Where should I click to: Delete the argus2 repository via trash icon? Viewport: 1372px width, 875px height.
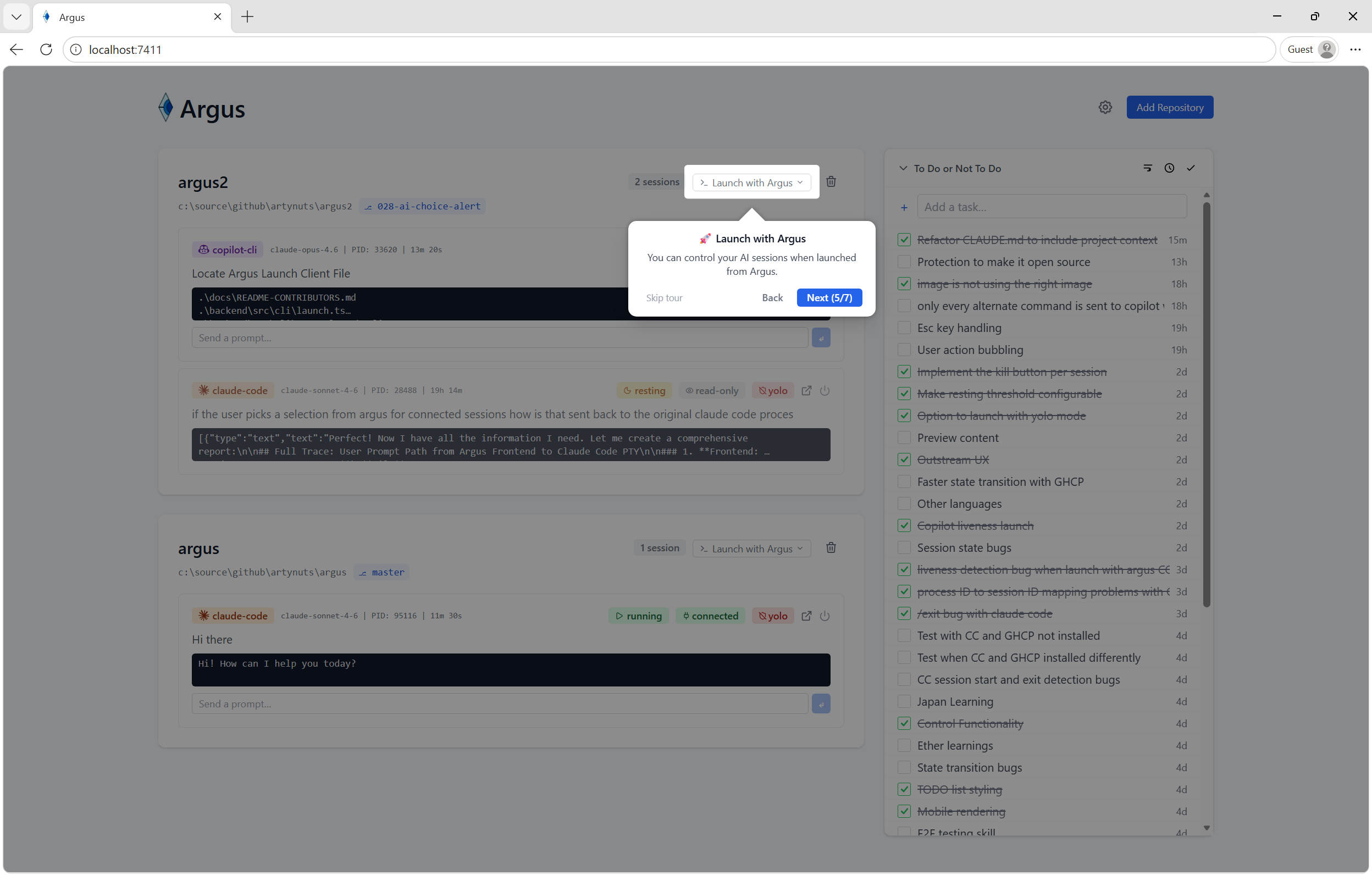[831, 181]
